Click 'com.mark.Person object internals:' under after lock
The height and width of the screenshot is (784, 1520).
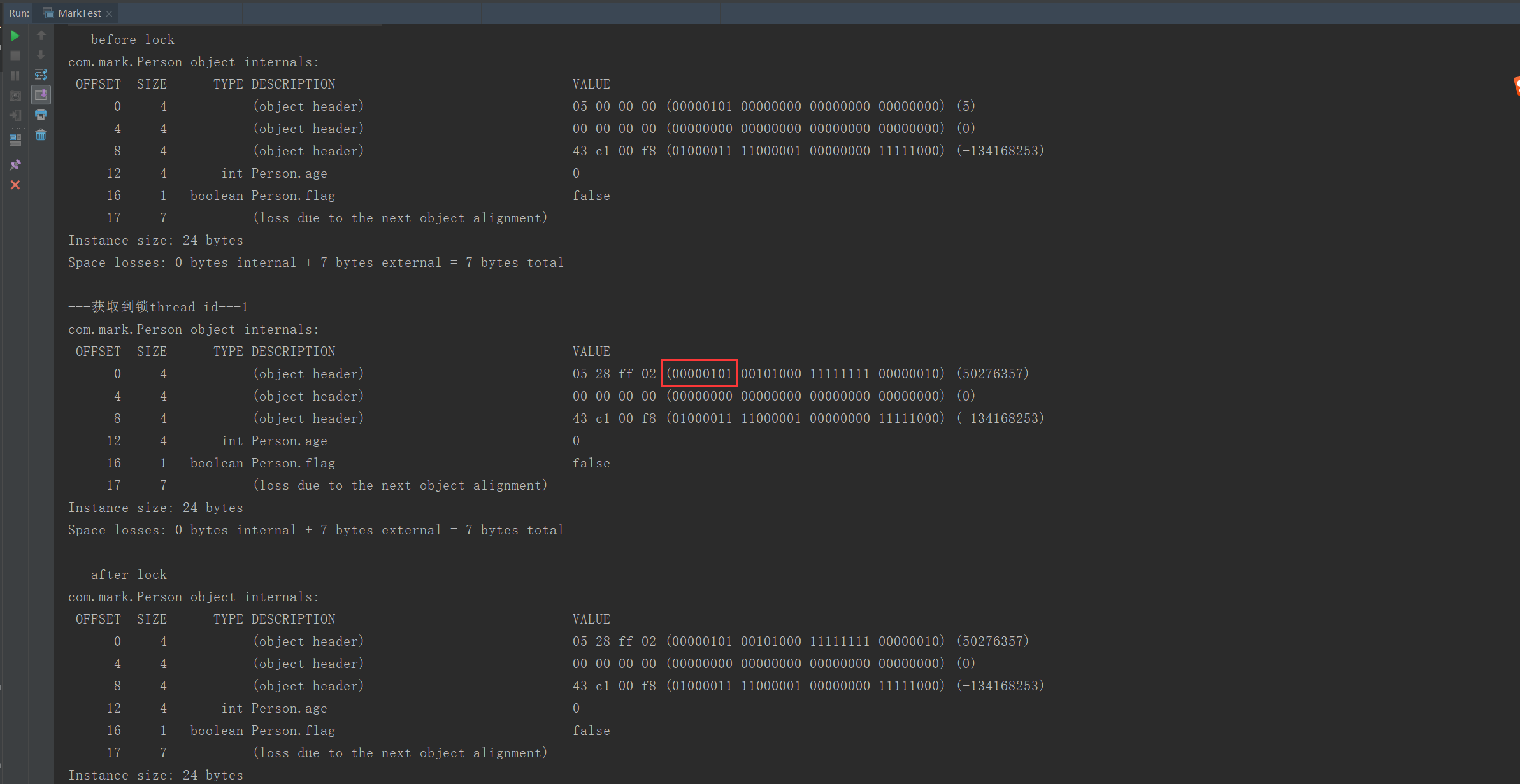tap(194, 597)
